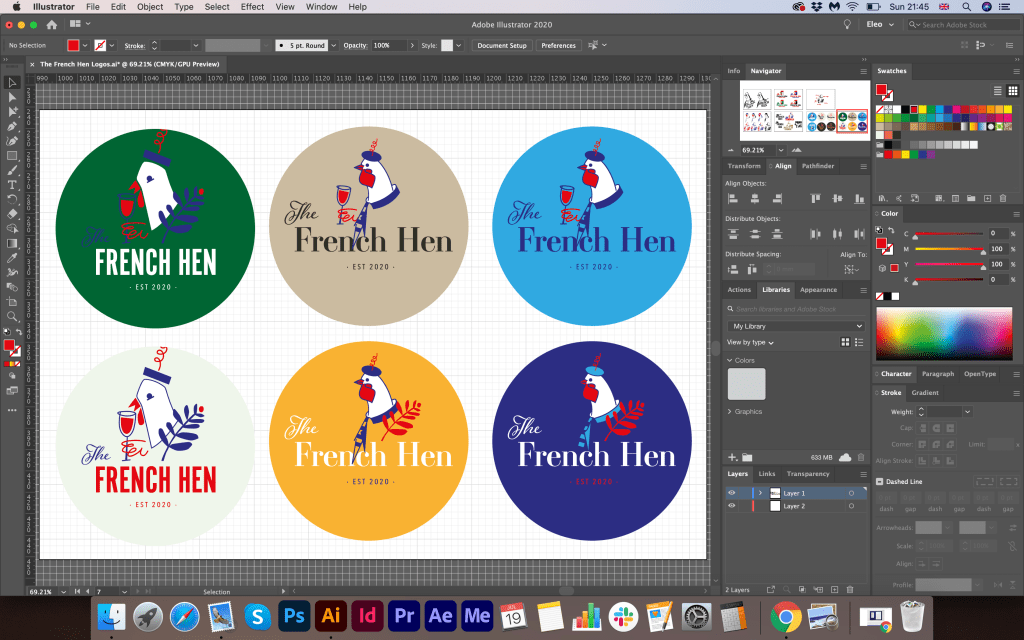The image size is (1024, 640).
Task: Toggle visibility of Layer 2
Action: click(731, 507)
